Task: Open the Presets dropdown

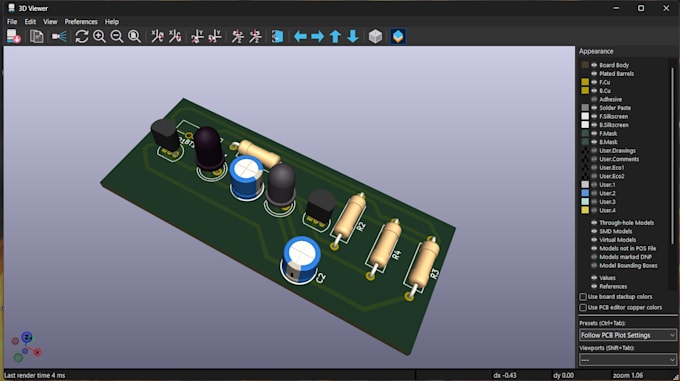Action: (x=628, y=335)
